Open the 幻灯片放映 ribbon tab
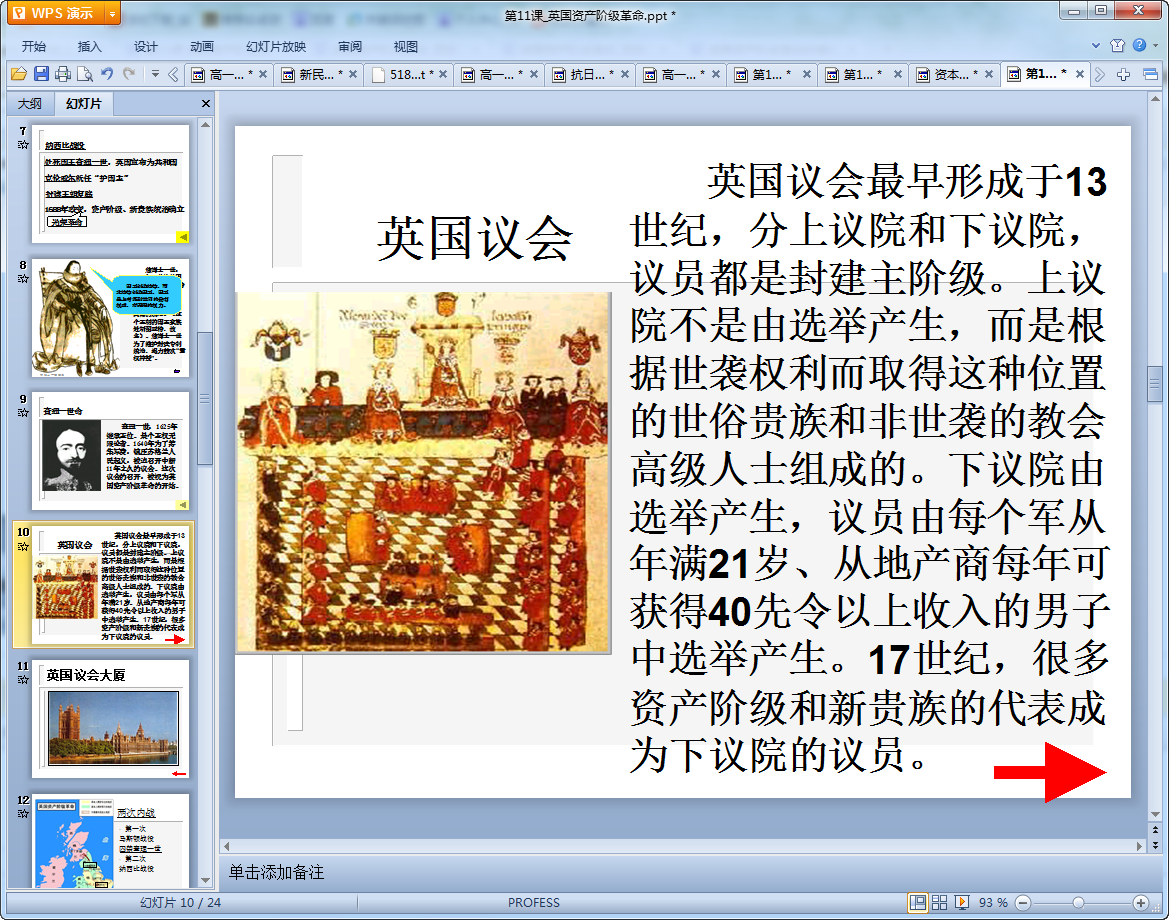The height and width of the screenshot is (920, 1169). (x=276, y=46)
